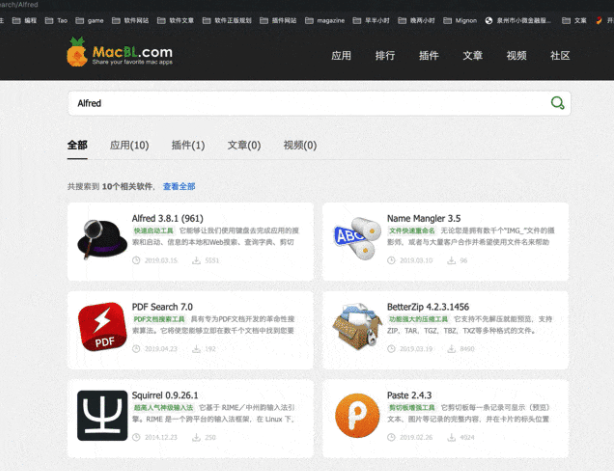614x471 pixels.
Task: Click the PDF文档搜索工具 tag
Action: coord(159,319)
